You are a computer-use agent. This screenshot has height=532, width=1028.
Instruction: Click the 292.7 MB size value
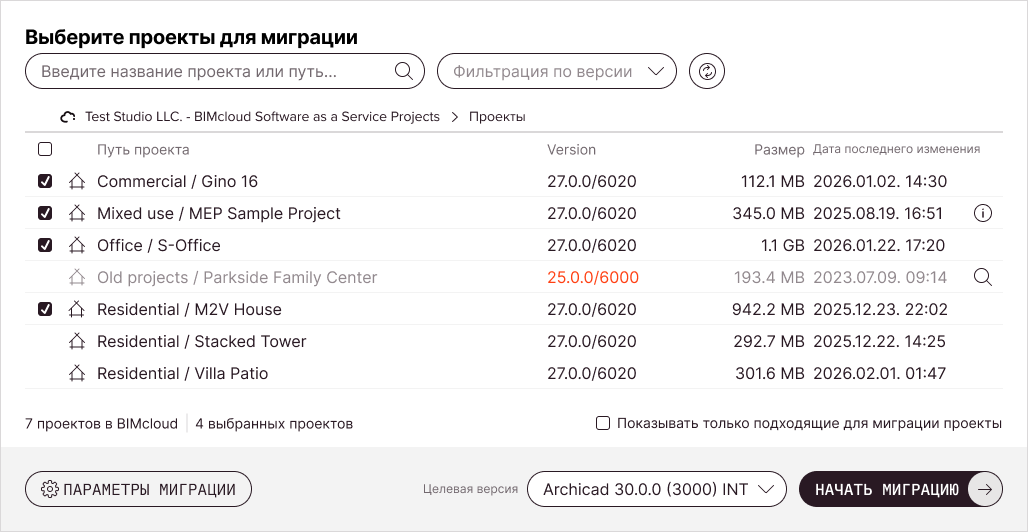tap(769, 341)
